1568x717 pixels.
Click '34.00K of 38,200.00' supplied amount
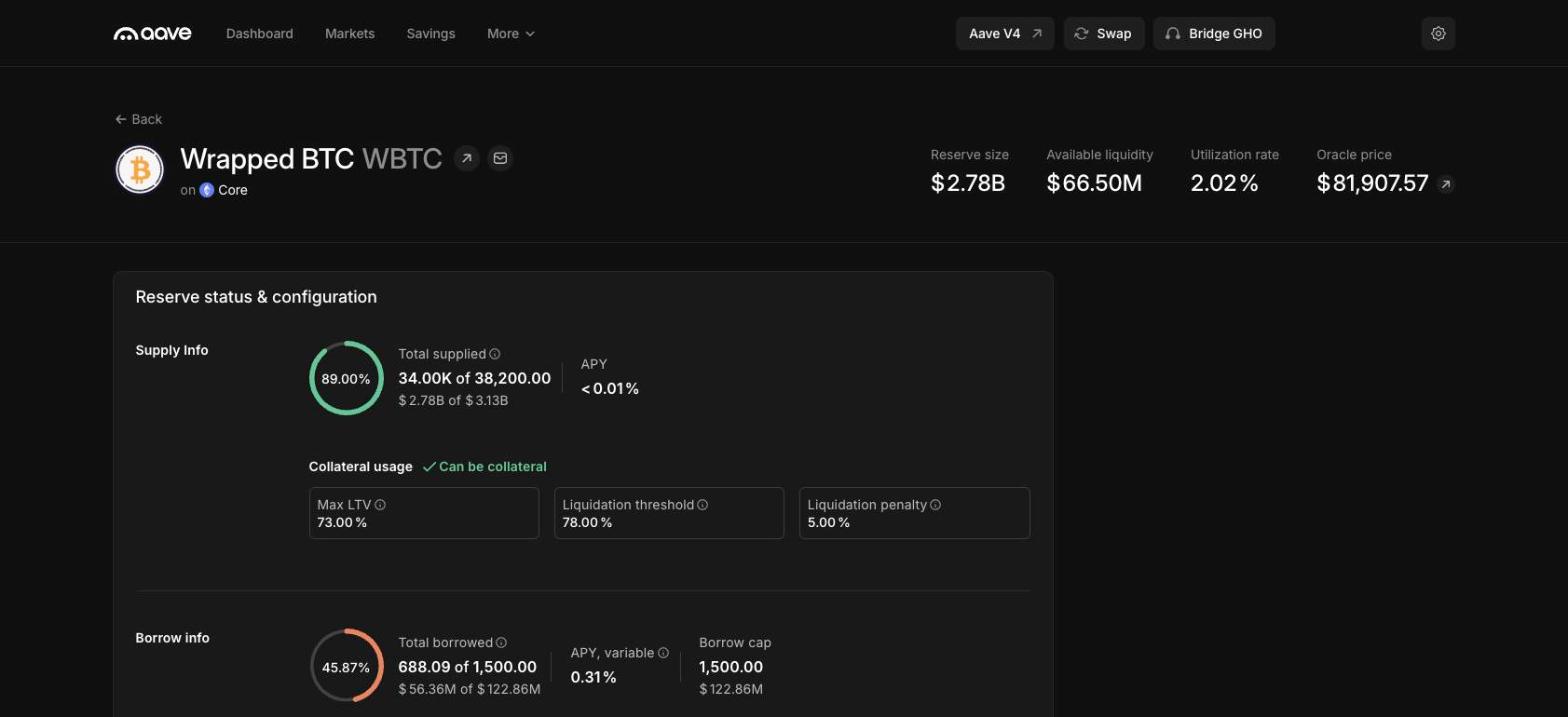tap(474, 378)
